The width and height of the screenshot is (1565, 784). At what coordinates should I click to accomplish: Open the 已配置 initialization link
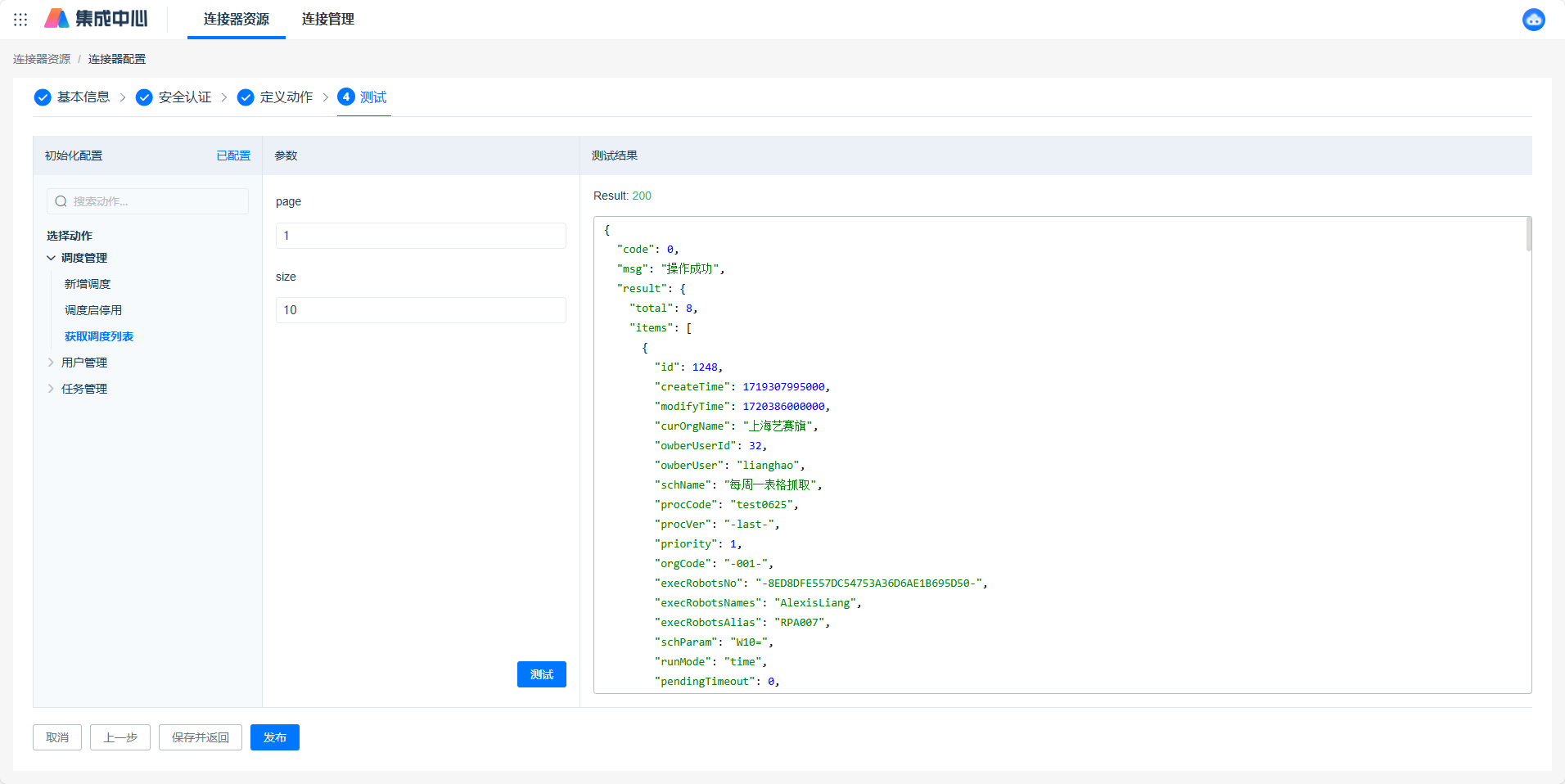point(233,155)
